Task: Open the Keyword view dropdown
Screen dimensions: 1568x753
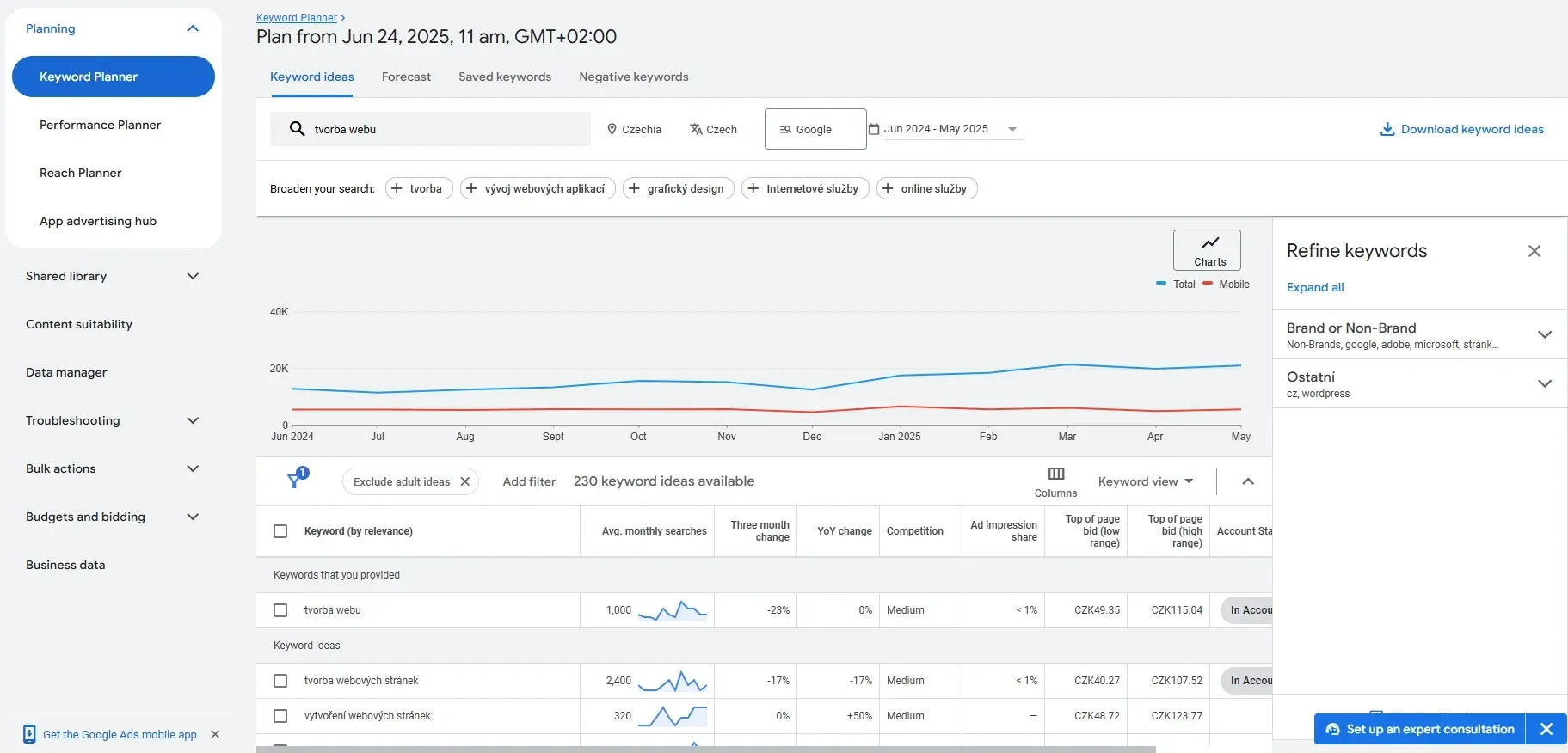Action: point(1146,481)
